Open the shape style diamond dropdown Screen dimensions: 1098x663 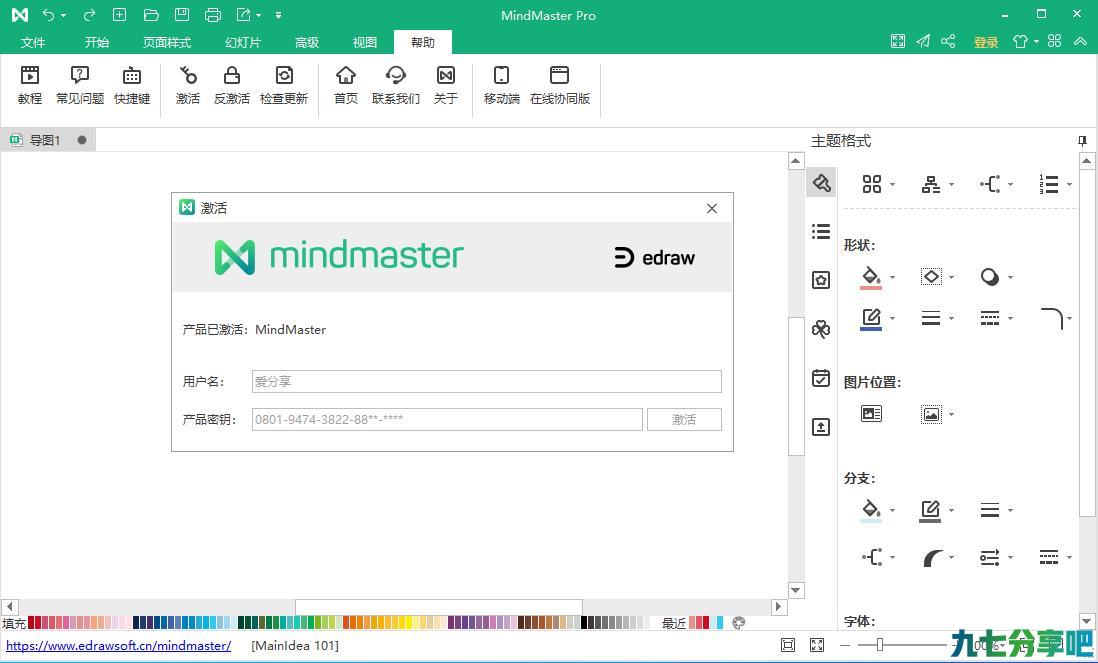click(x=952, y=277)
